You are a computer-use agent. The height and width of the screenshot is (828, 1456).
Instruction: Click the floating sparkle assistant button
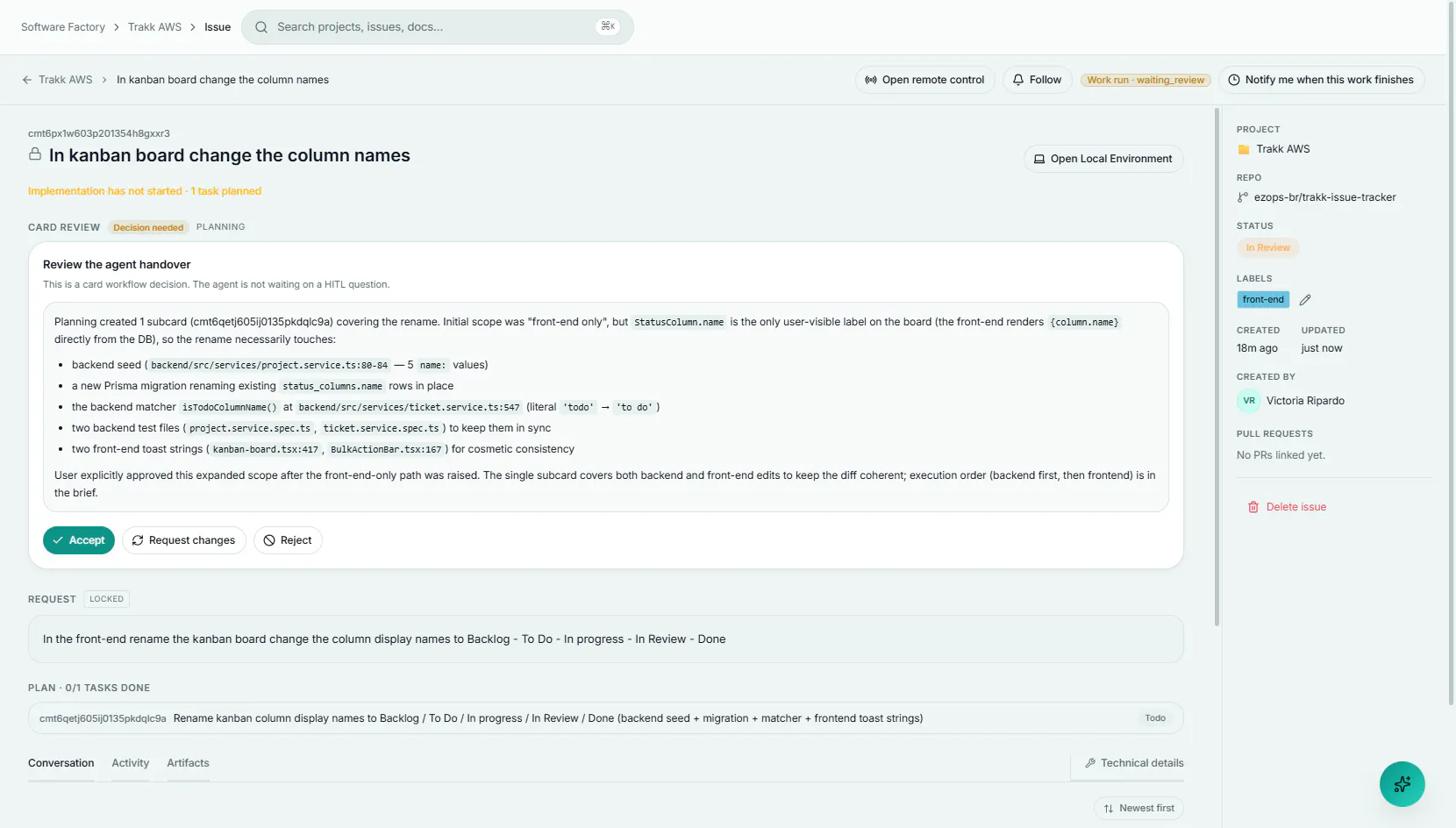pos(1402,784)
